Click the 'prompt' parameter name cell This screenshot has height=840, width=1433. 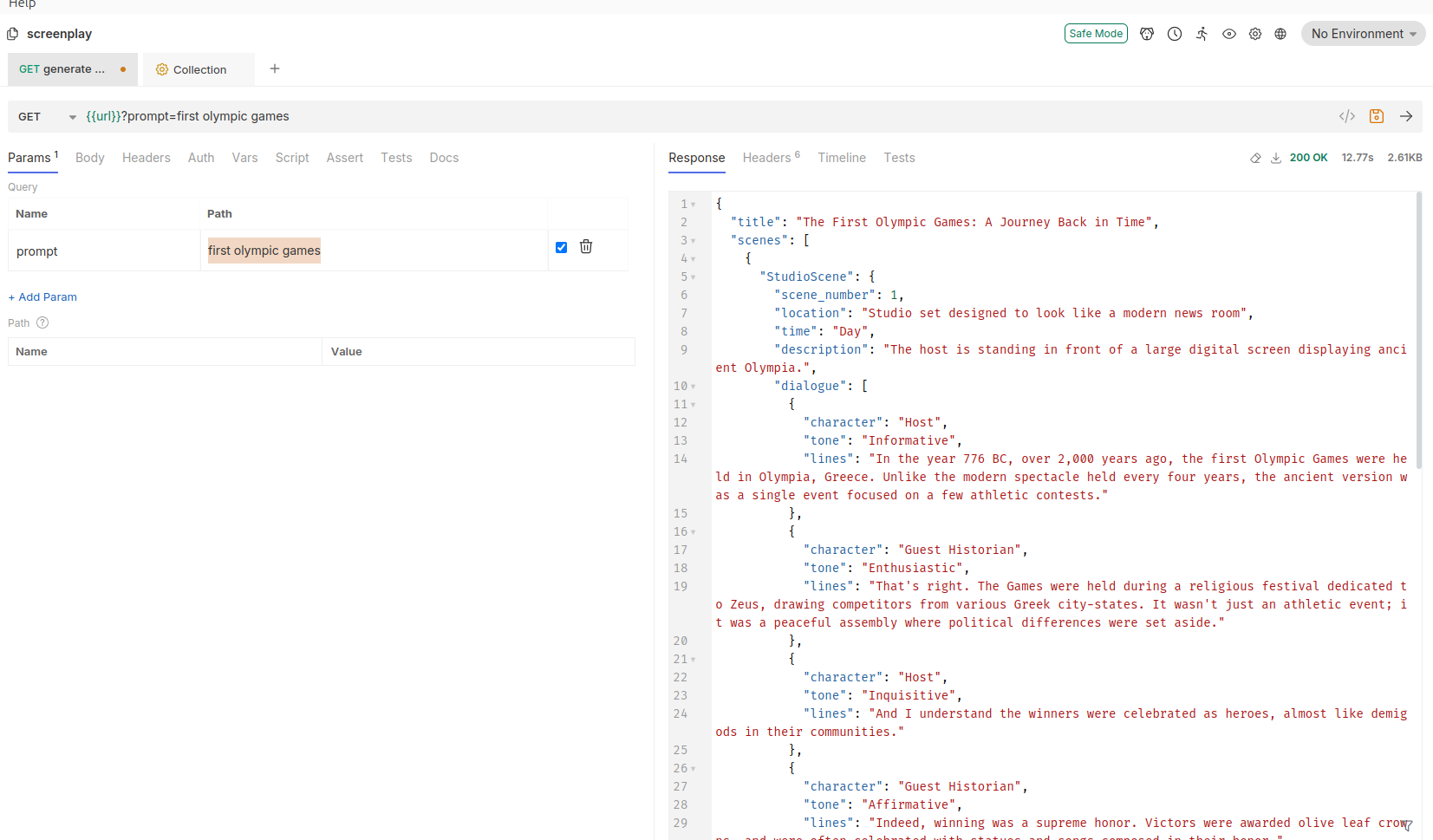click(104, 251)
